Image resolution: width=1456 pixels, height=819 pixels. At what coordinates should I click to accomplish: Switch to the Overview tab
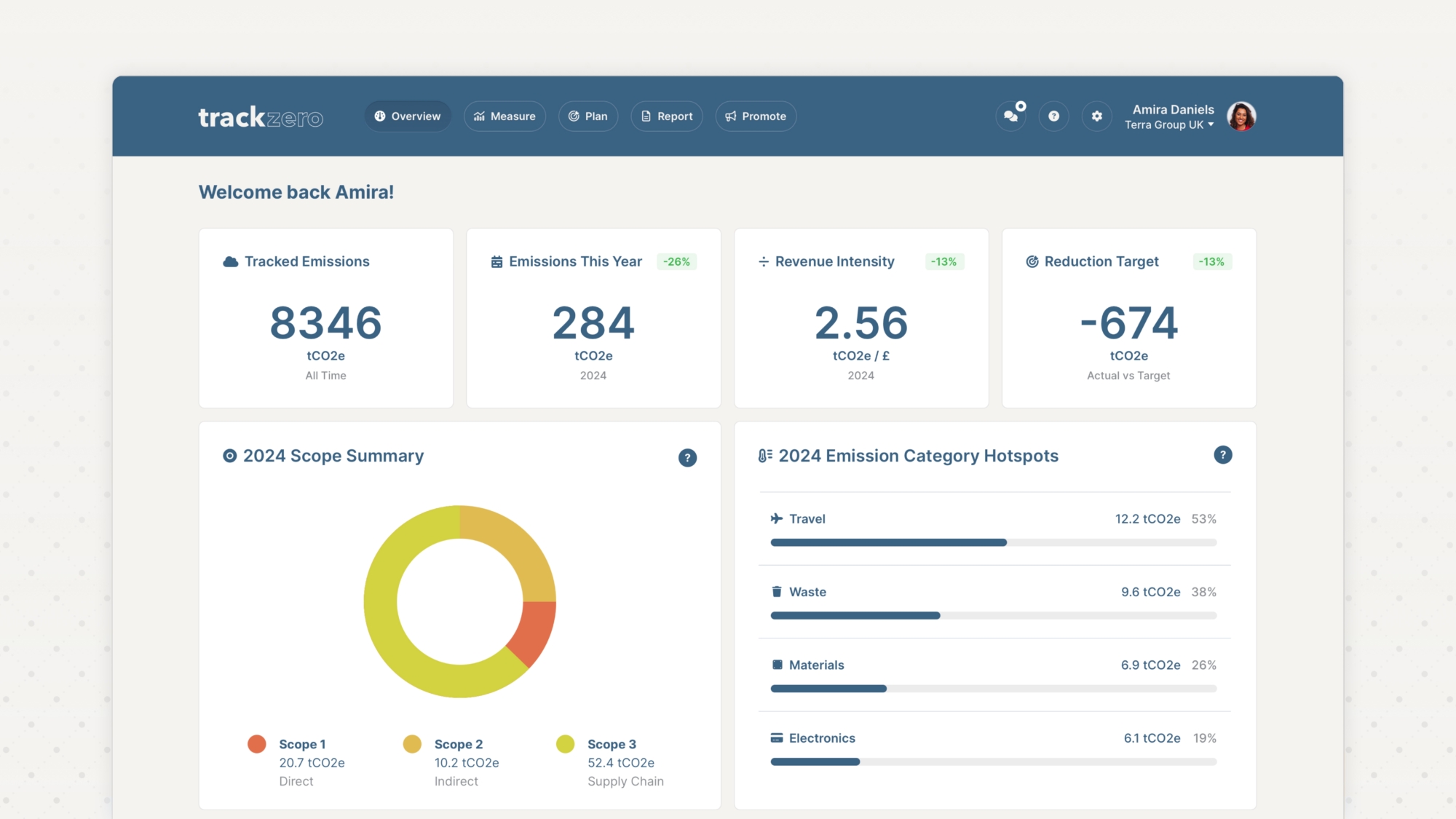(x=408, y=116)
